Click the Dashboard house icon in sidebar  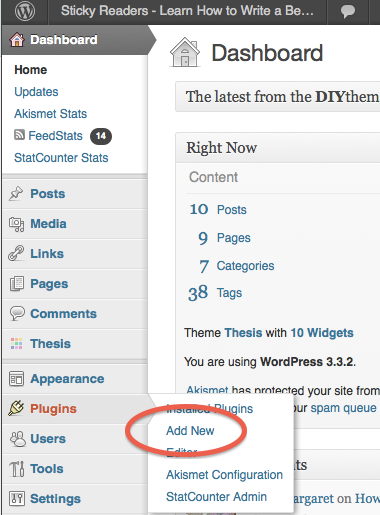click(17, 40)
